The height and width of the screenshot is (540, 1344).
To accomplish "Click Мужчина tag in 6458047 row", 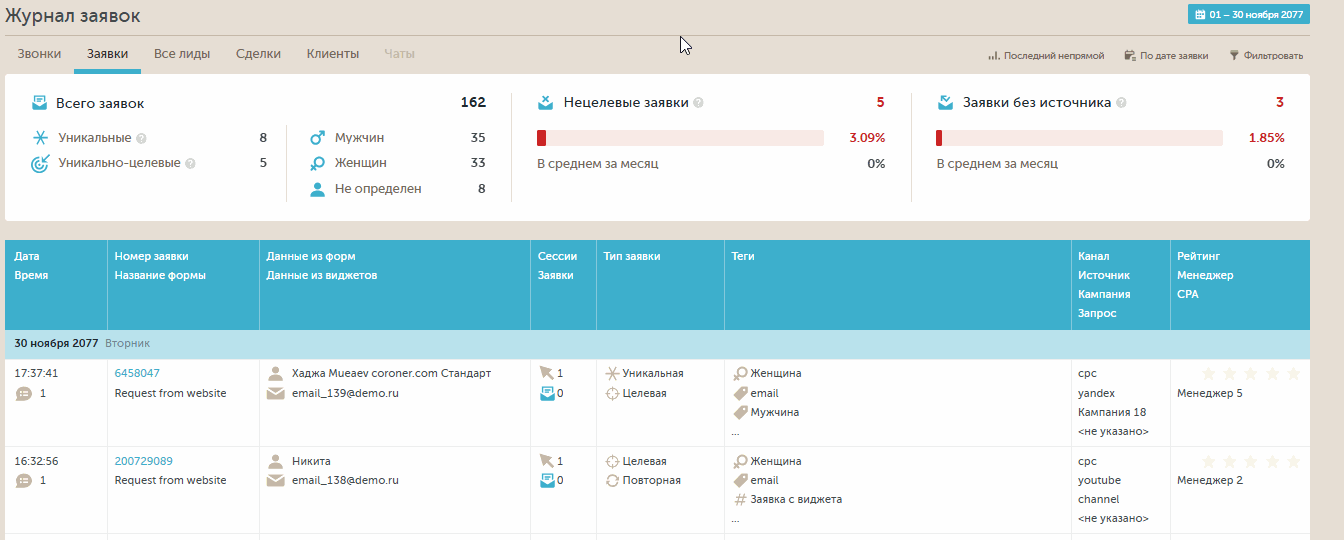I will pos(774,412).
